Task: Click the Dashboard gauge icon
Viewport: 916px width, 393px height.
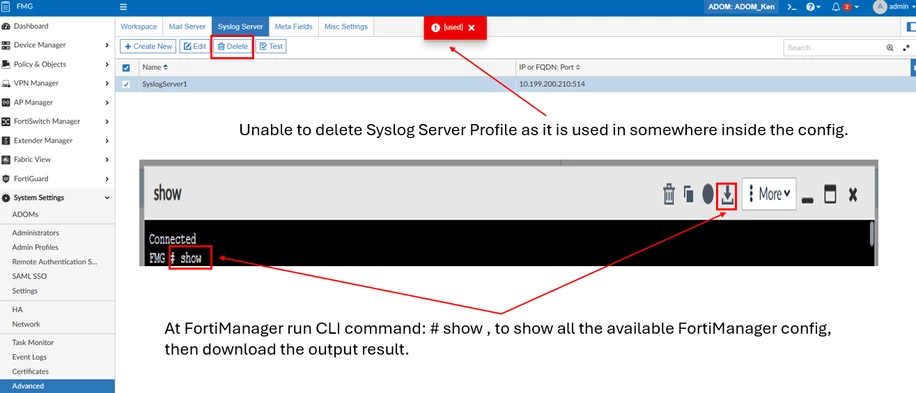Action: (6, 26)
